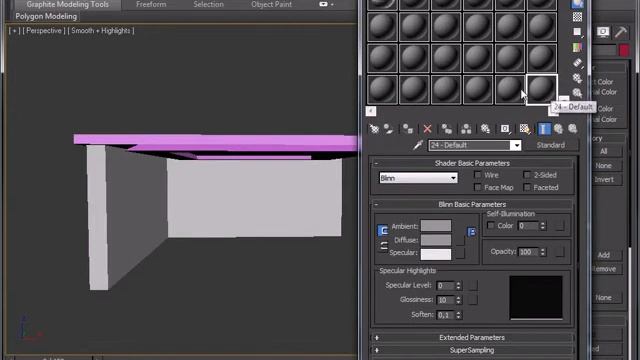Screen dimensions: 640x360
Task: Open Polygon Modeling panel
Action: pos(46,16)
